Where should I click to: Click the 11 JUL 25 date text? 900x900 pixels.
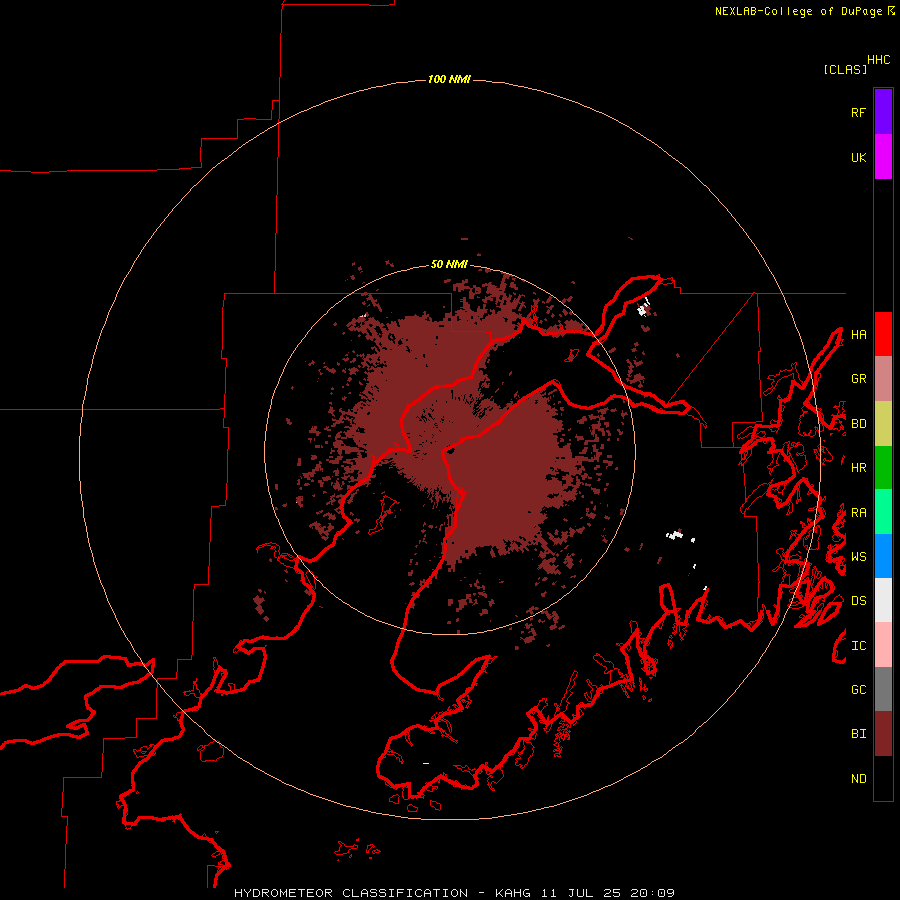pos(581,893)
